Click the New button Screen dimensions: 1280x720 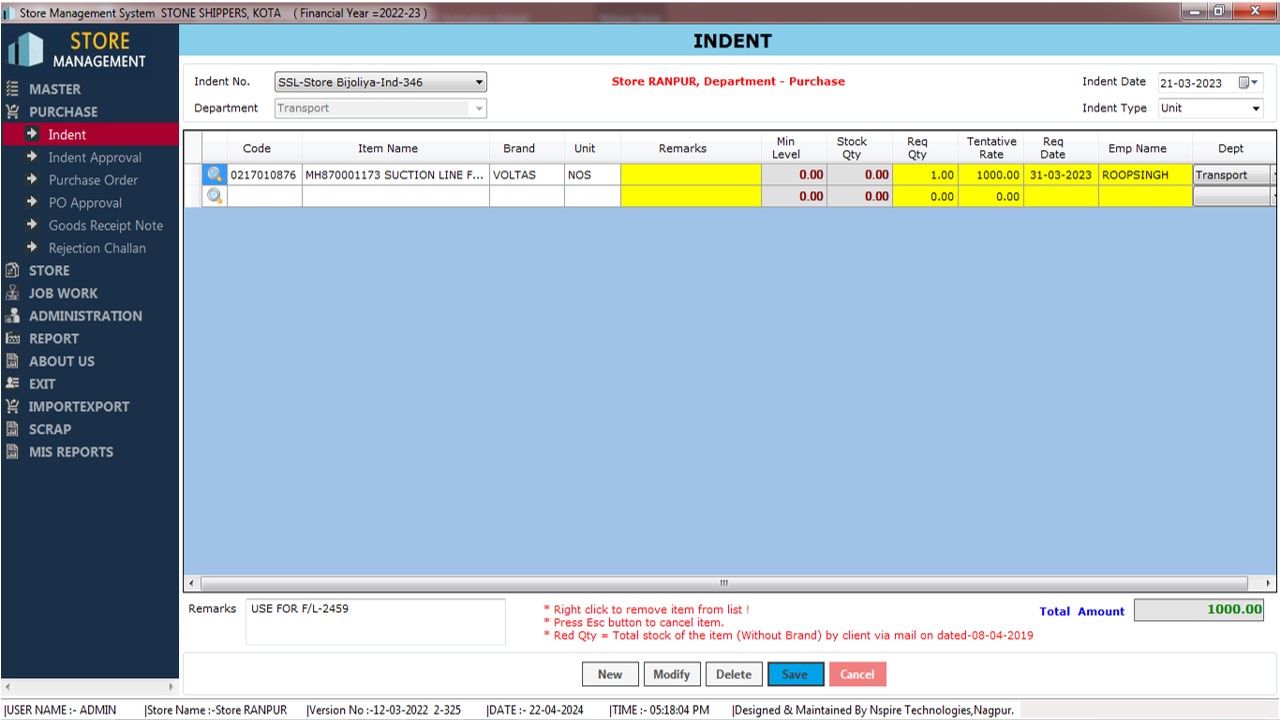coord(610,674)
